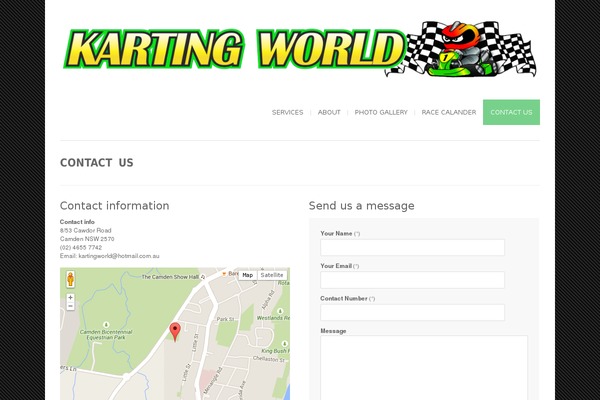
Task: Click the Street View pegman icon
Action: 70,279
